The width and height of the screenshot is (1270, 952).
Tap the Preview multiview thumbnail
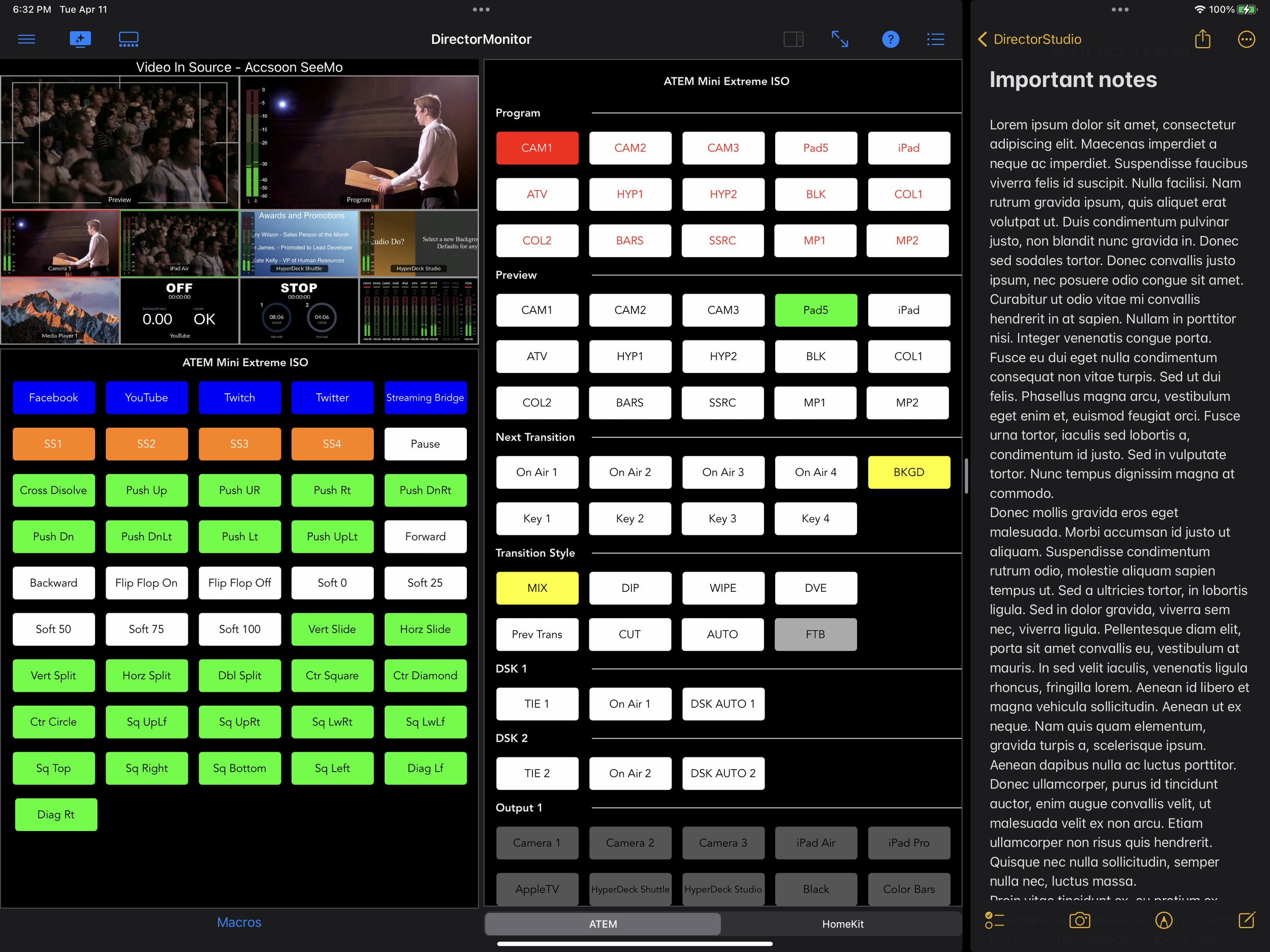click(119, 142)
